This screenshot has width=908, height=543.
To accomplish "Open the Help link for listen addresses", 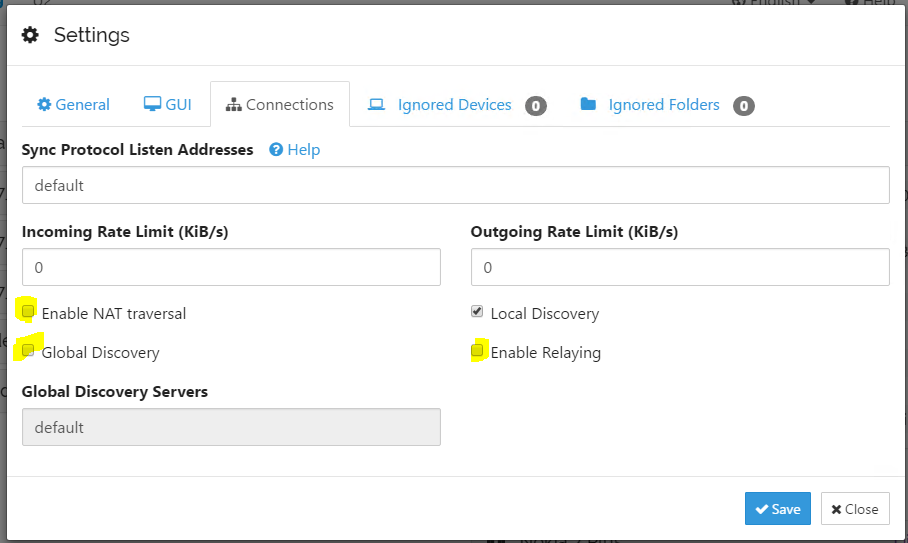I will pos(303,150).
